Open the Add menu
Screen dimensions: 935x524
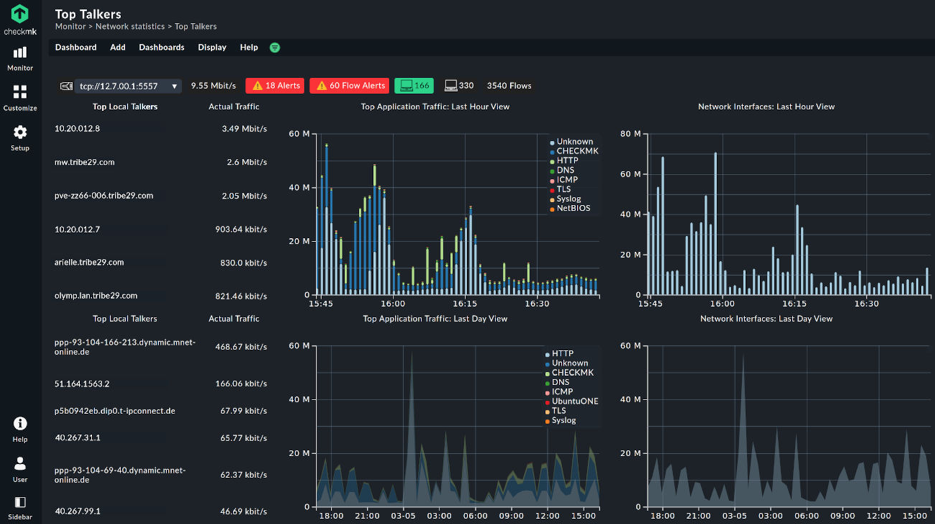point(117,48)
